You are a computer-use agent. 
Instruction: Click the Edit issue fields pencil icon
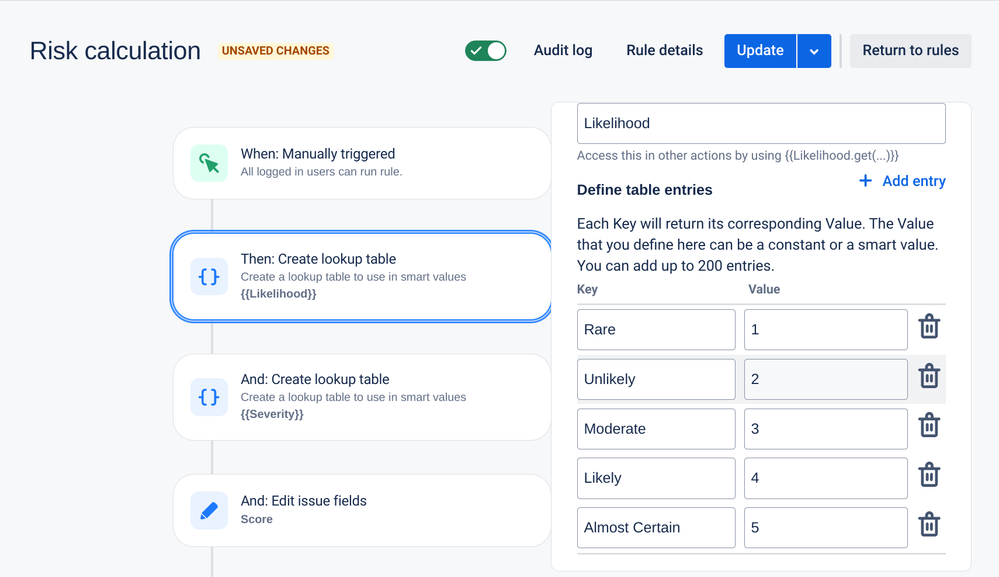[x=209, y=511]
